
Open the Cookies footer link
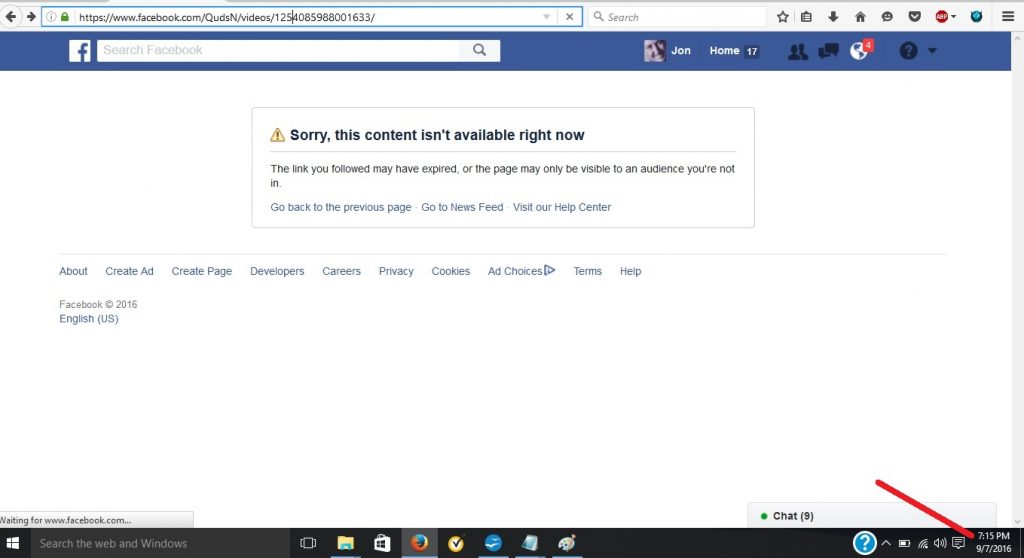(x=451, y=271)
